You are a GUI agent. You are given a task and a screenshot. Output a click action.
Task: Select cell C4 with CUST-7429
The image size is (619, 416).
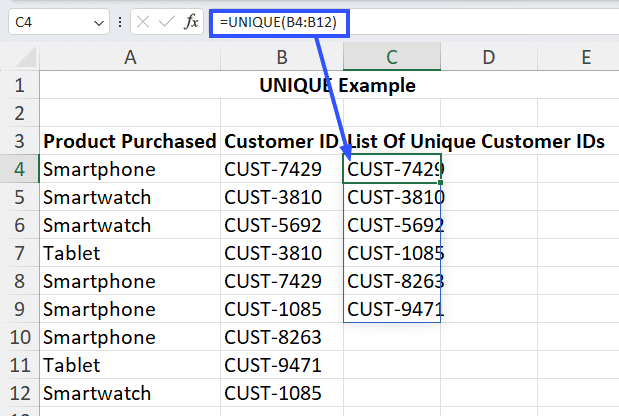coord(392,169)
